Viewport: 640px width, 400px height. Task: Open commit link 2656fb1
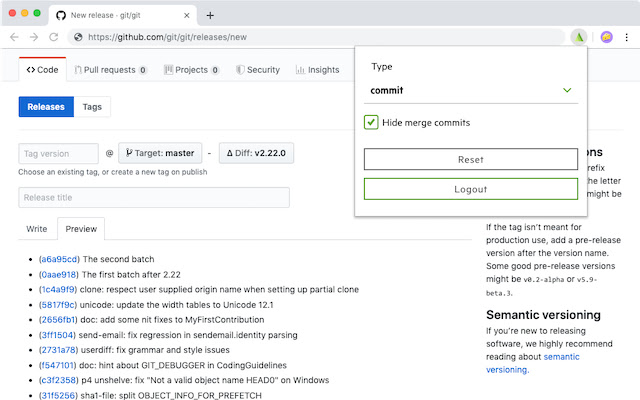59,320
